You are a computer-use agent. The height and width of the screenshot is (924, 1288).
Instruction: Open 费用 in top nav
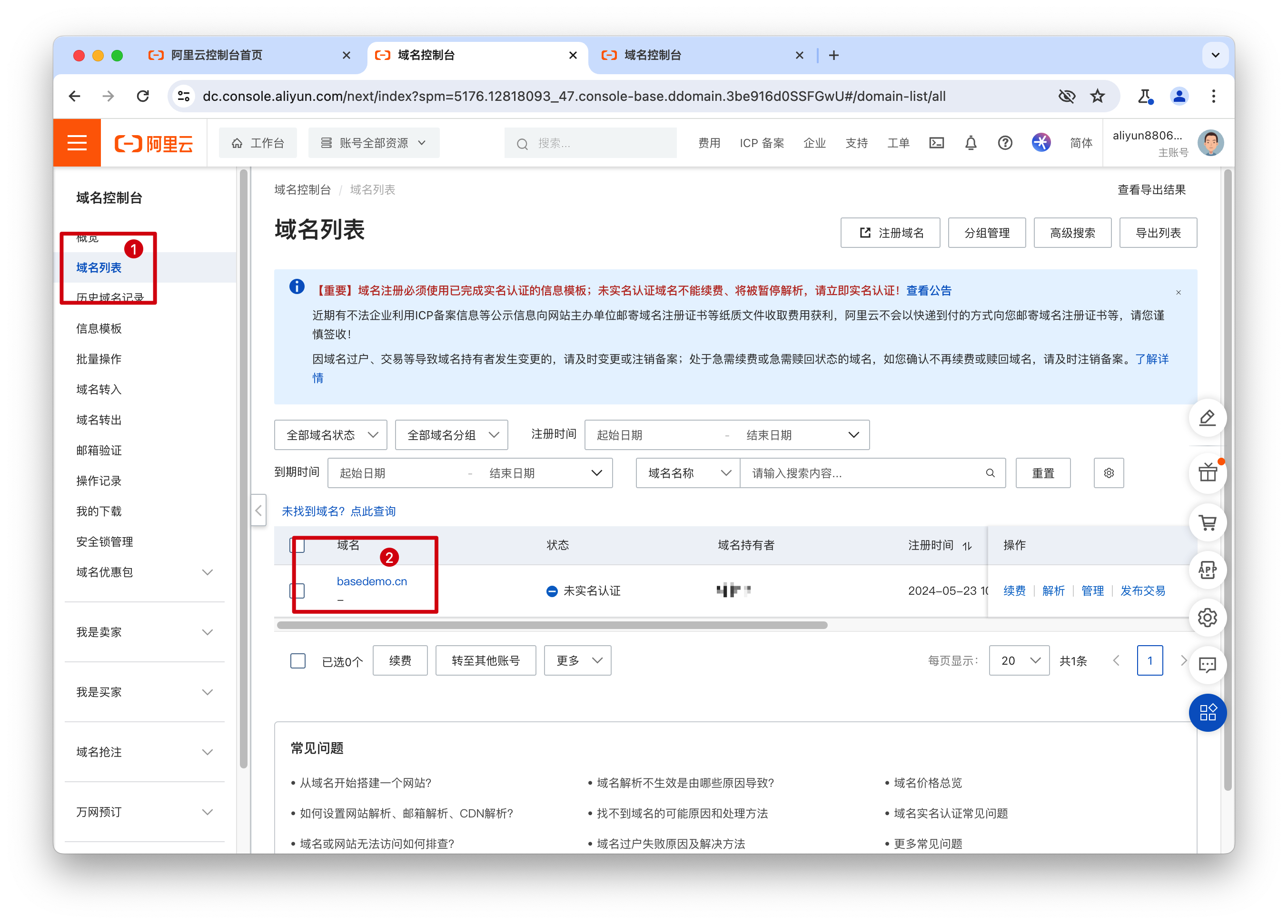709,143
